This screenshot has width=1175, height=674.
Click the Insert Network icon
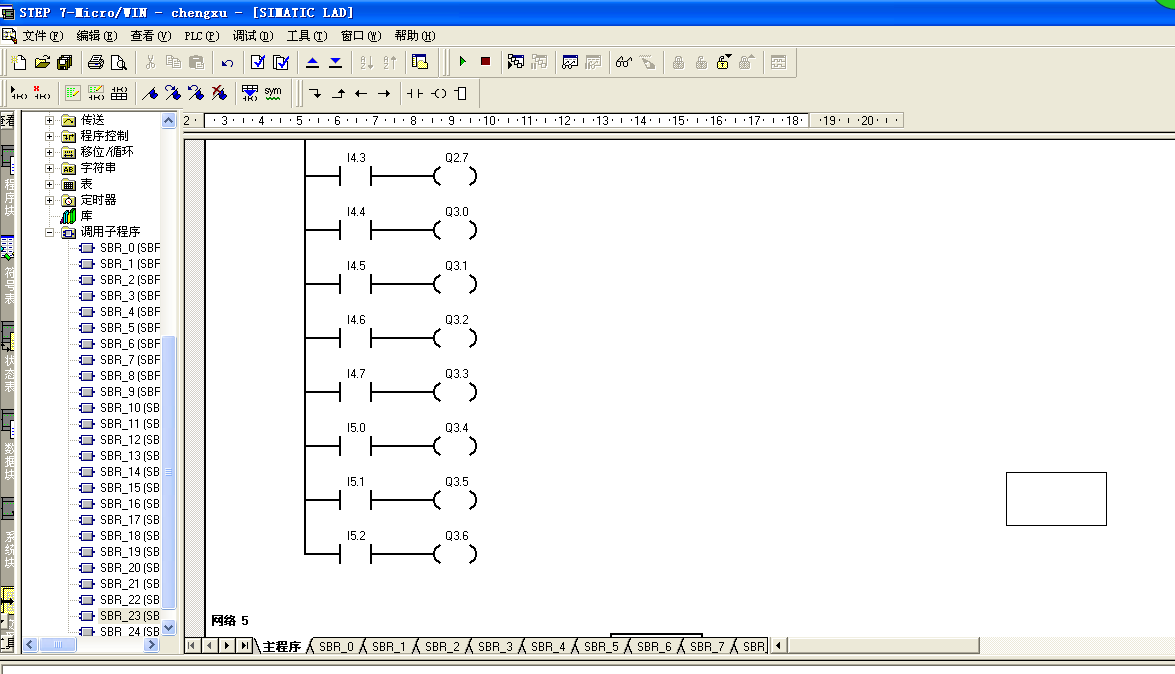click(x=19, y=94)
